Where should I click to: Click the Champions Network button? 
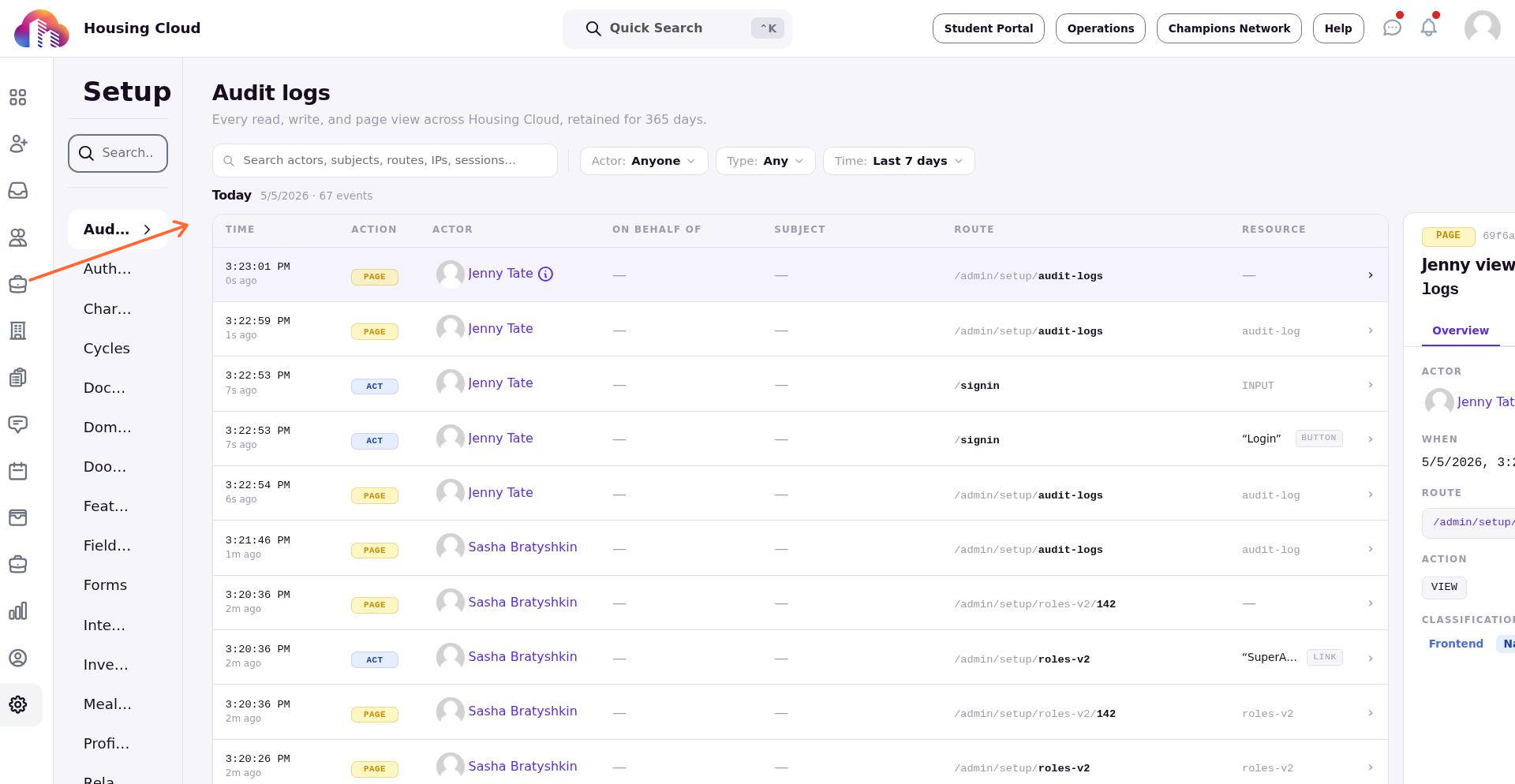1229,28
